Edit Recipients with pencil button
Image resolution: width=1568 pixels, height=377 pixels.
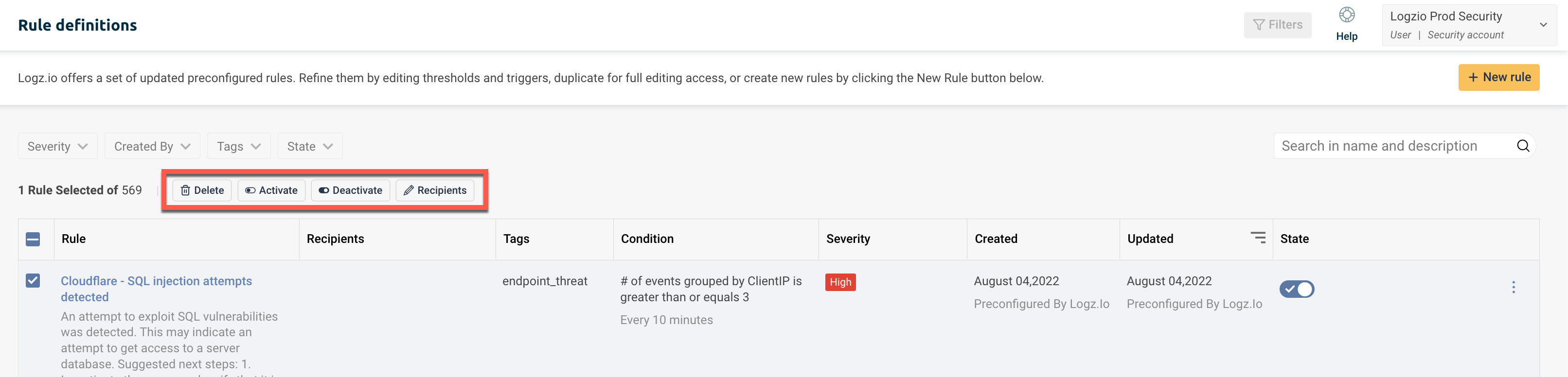pyautogui.click(x=435, y=190)
